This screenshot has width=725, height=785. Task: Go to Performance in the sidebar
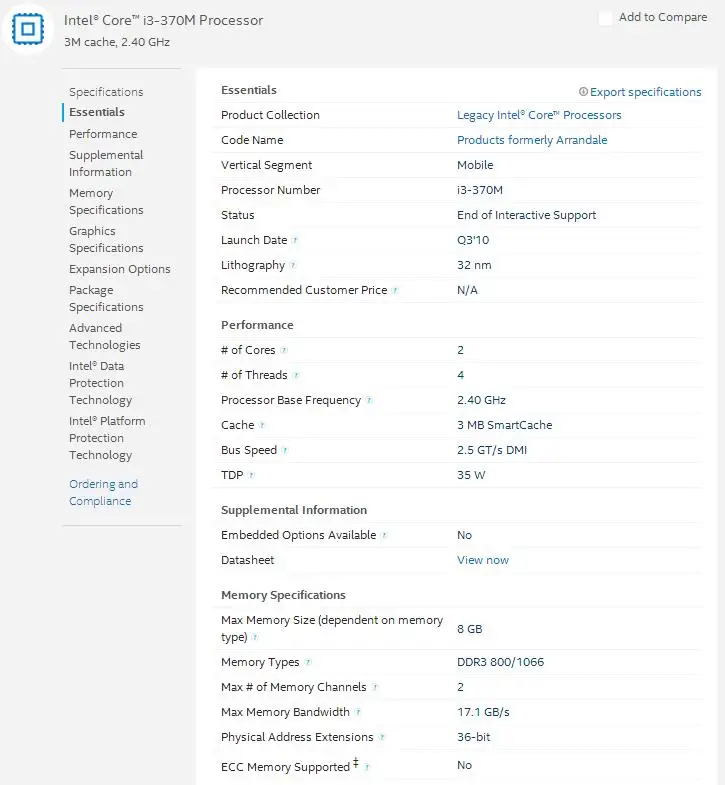(x=103, y=134)
